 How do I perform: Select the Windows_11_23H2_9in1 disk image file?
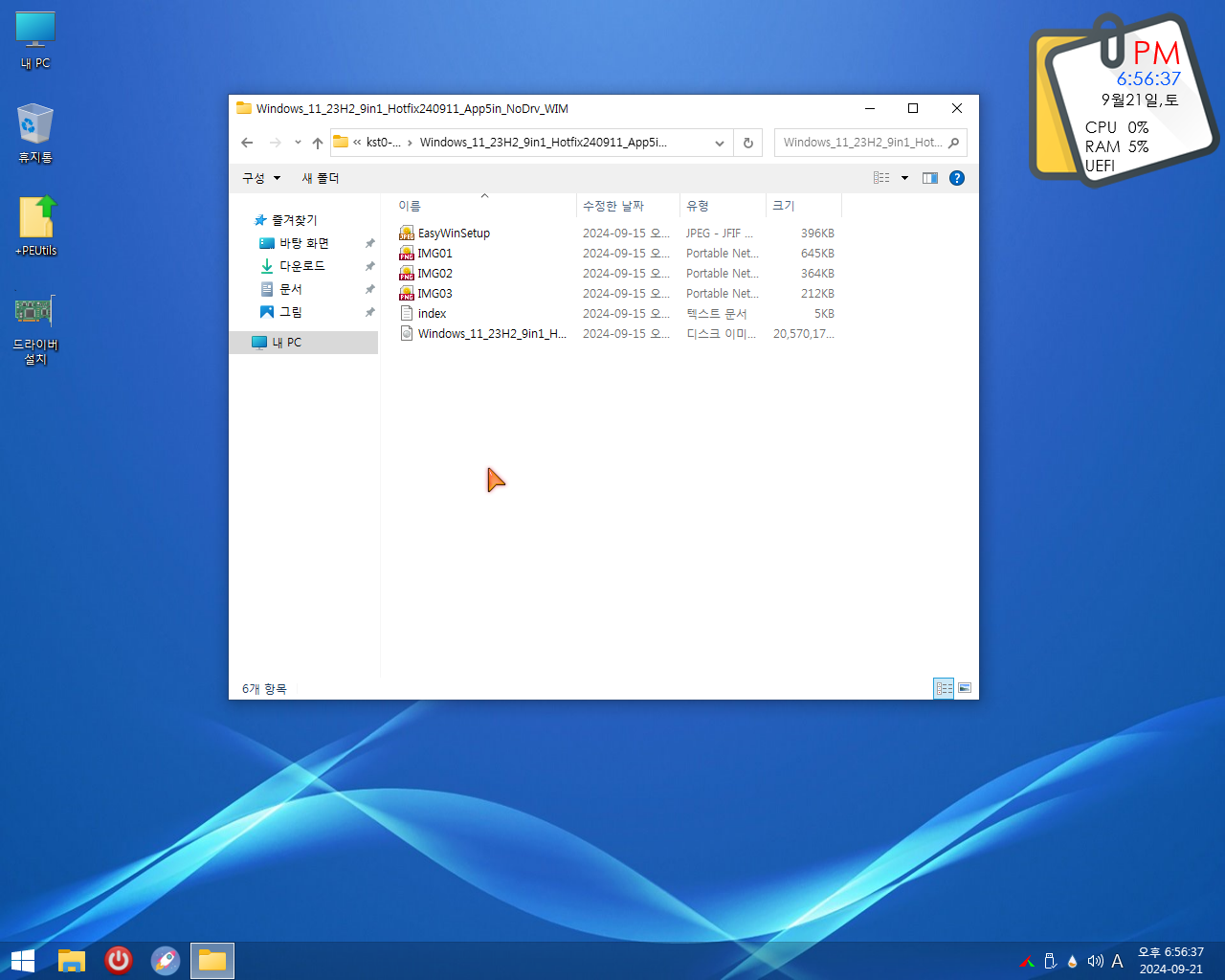tap(616, 334)
